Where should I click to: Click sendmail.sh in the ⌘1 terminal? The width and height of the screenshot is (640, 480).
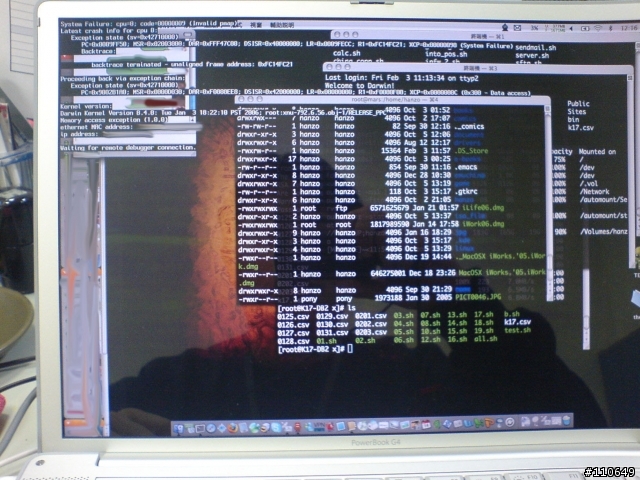[x=536, y=47]
